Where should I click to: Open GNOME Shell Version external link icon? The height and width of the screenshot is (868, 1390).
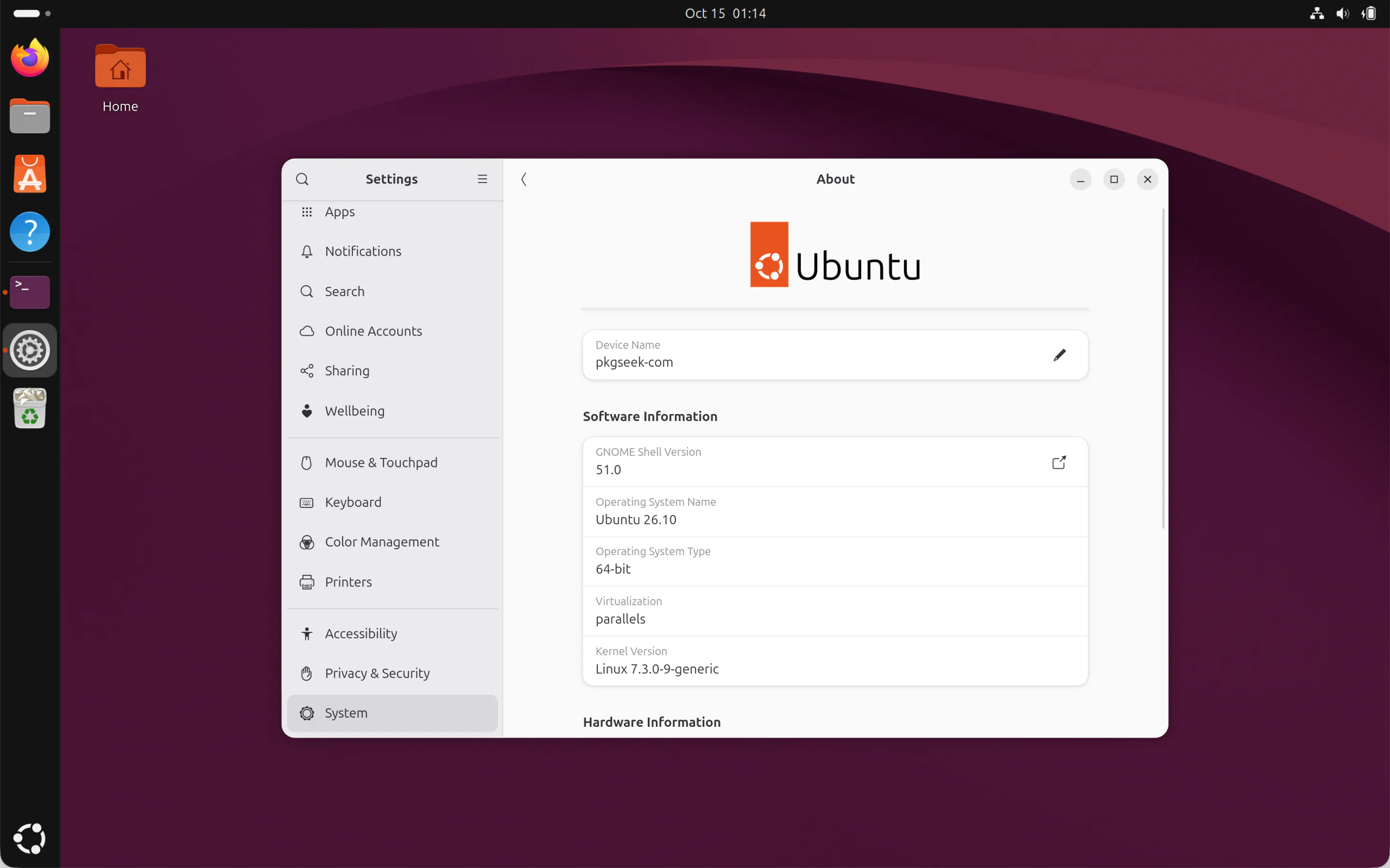(x=1059, y=462)
